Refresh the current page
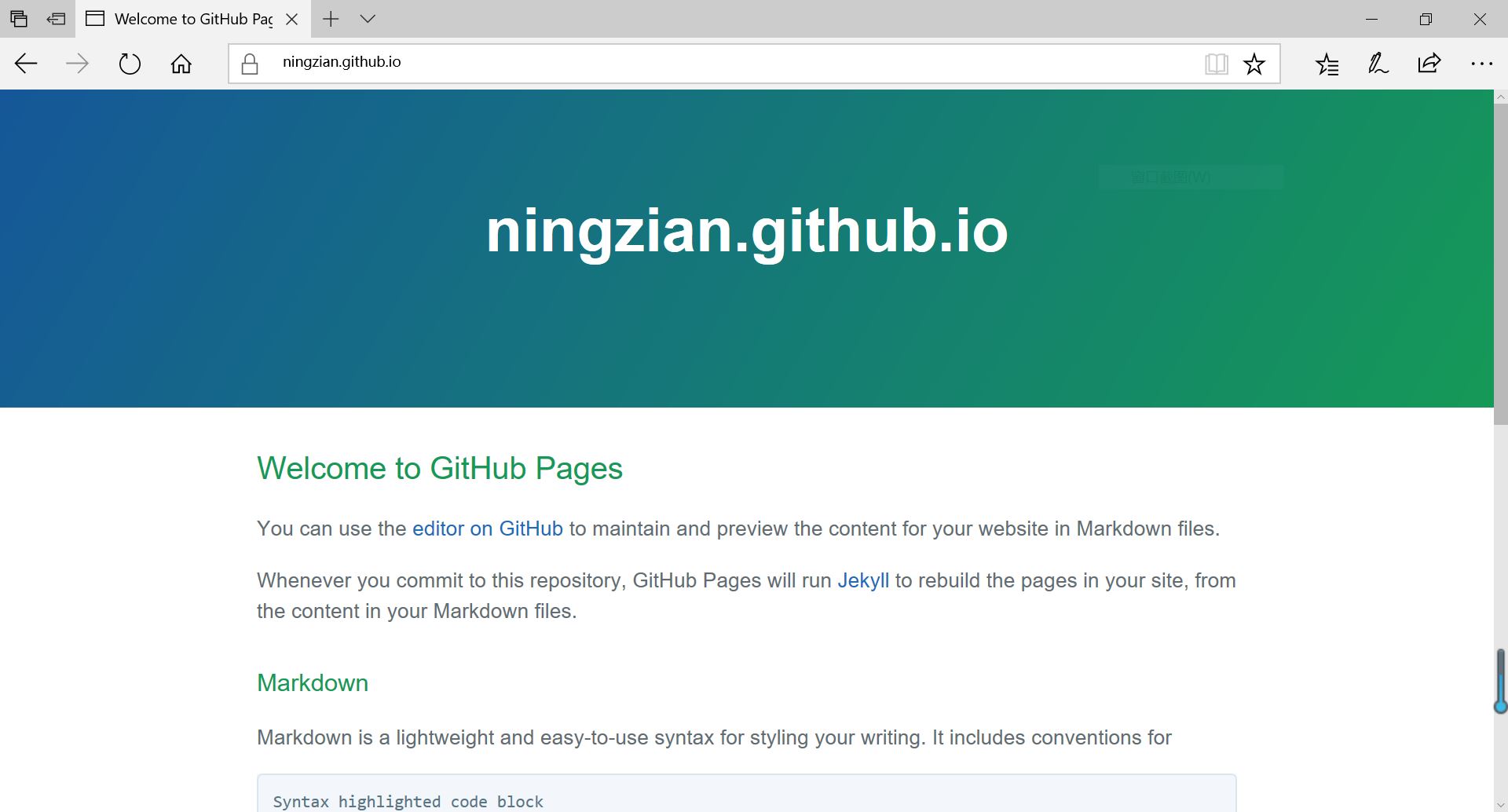Image resolution: width=1508 pixels, height=812 pixels. tap(130, 64)
